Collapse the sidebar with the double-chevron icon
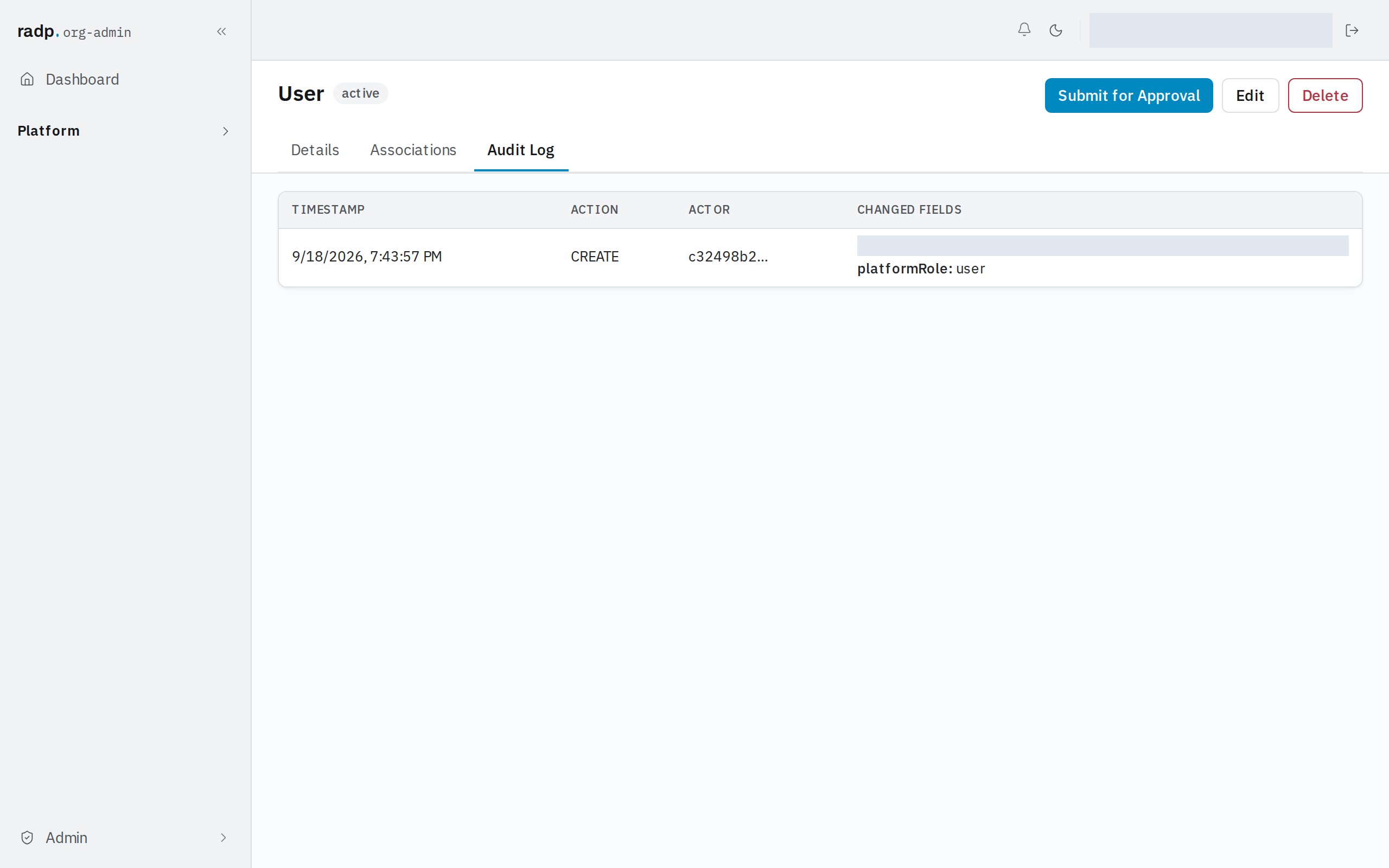Screen dimensions: 1389x868 point(221,31)
